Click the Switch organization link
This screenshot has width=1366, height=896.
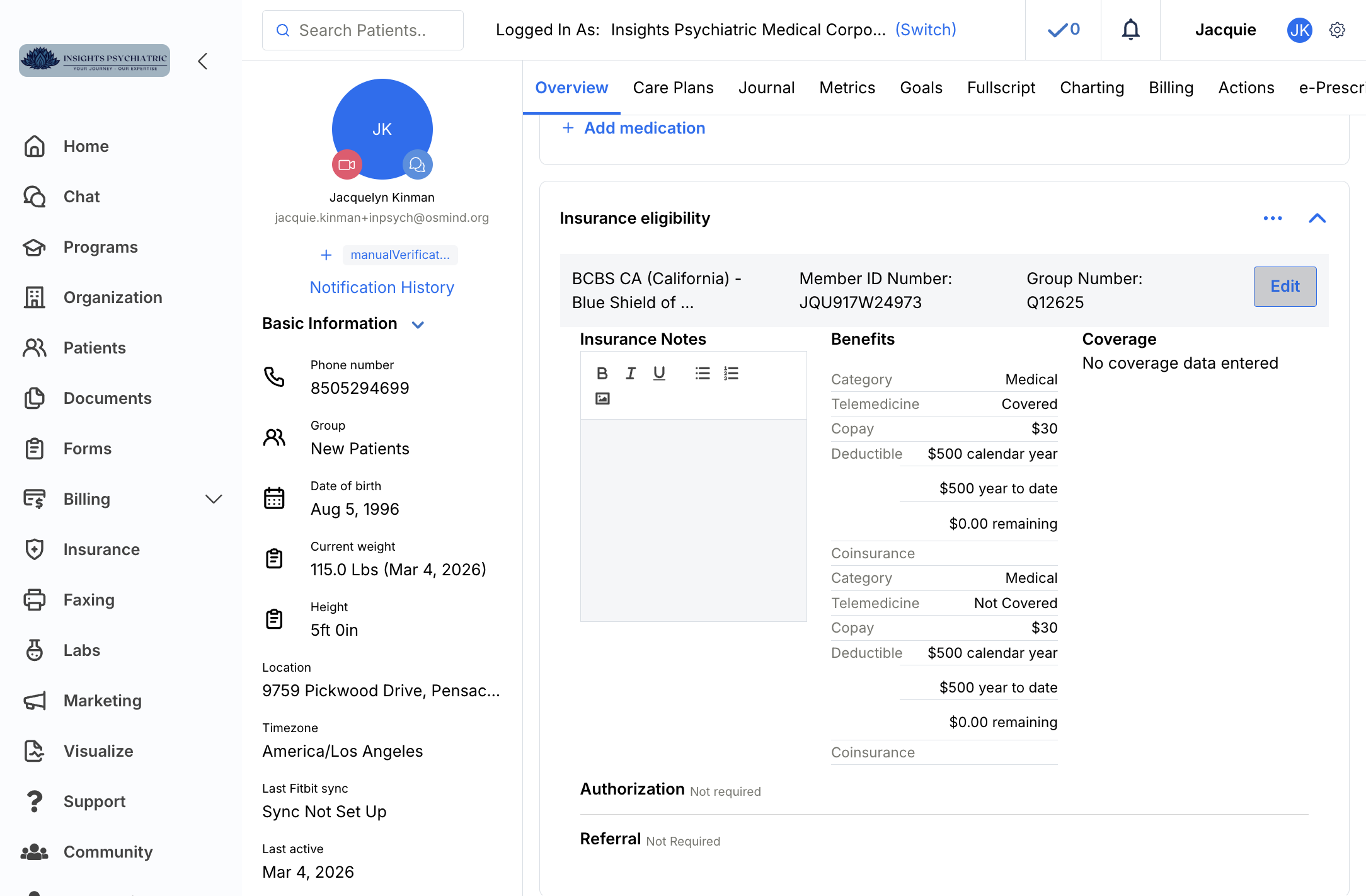[x=926, y=30]
